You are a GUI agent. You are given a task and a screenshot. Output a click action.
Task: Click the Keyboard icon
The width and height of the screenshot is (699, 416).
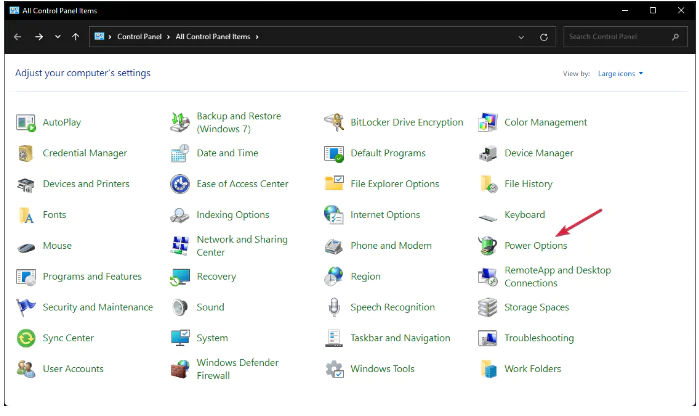point(488,218)
